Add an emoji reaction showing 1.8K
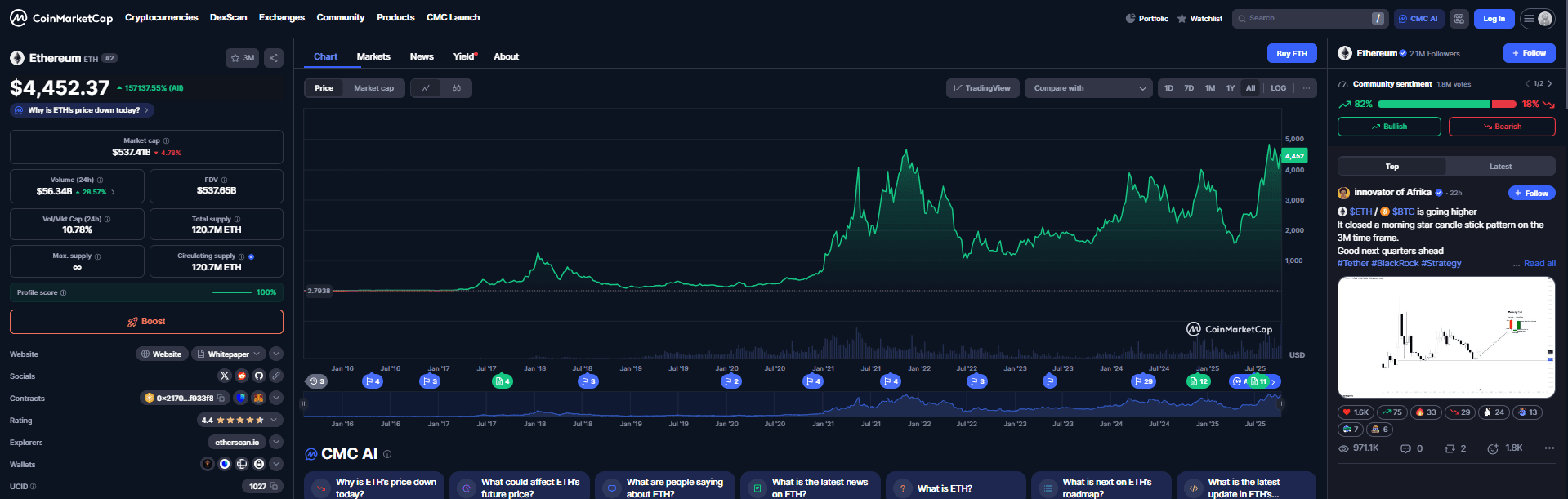 click(1504, 448)
